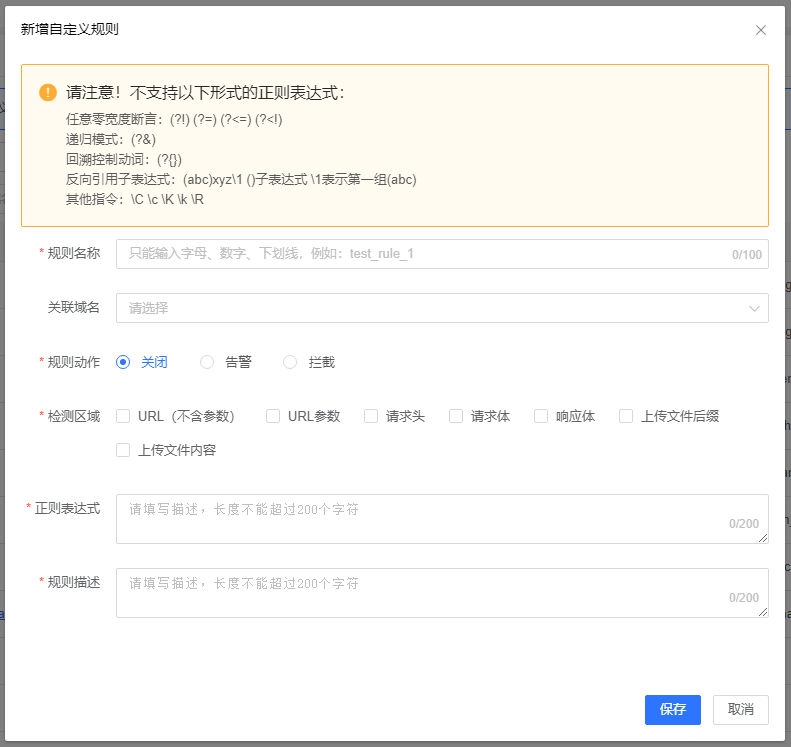Image resolution: width=791 pixels, height=747 pixels.
Task: Focus the 规则名称 input field
Action: point(442,254)
